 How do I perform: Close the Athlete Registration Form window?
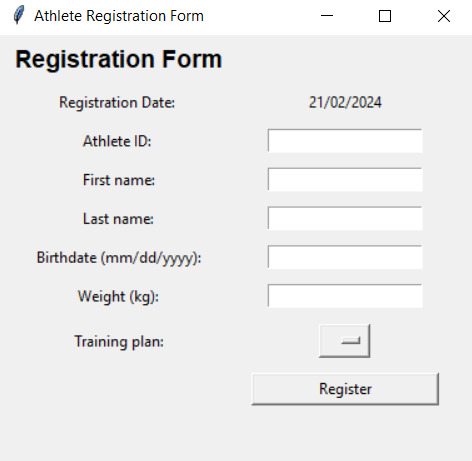444,16
